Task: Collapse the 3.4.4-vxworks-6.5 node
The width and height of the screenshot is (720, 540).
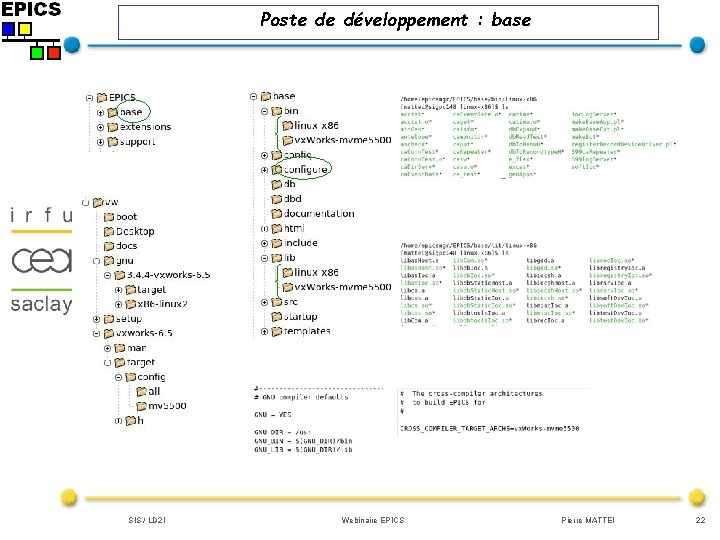Action: click(x=107, y=276)
